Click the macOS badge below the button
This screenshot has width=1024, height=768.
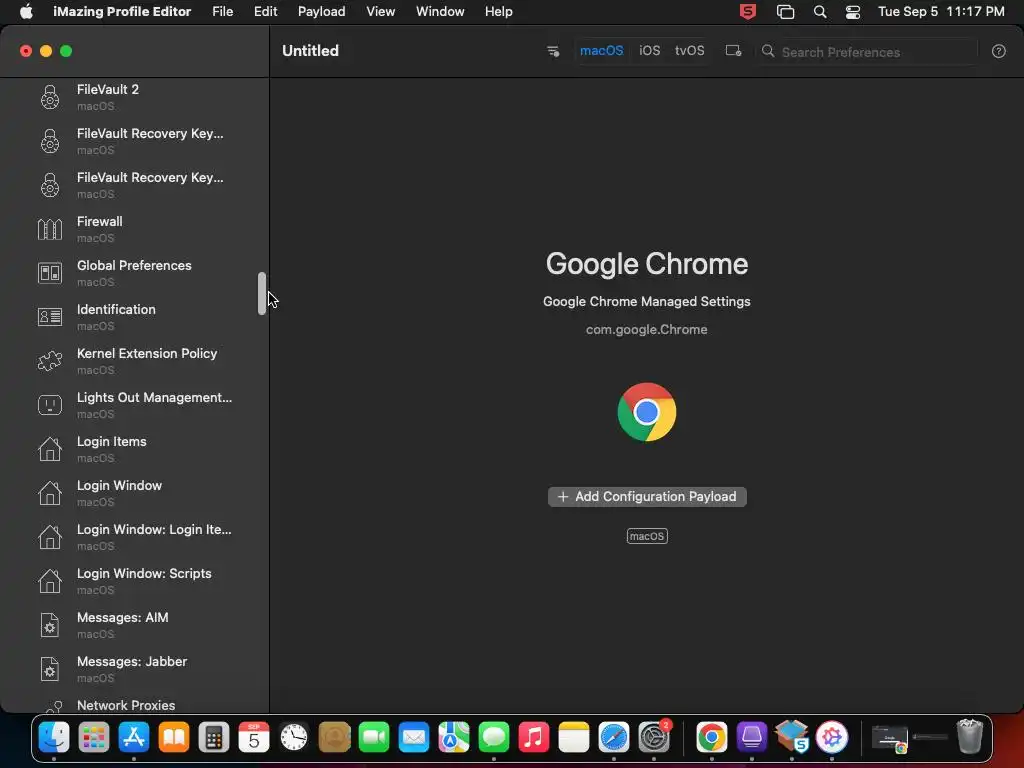click(647, 536)
